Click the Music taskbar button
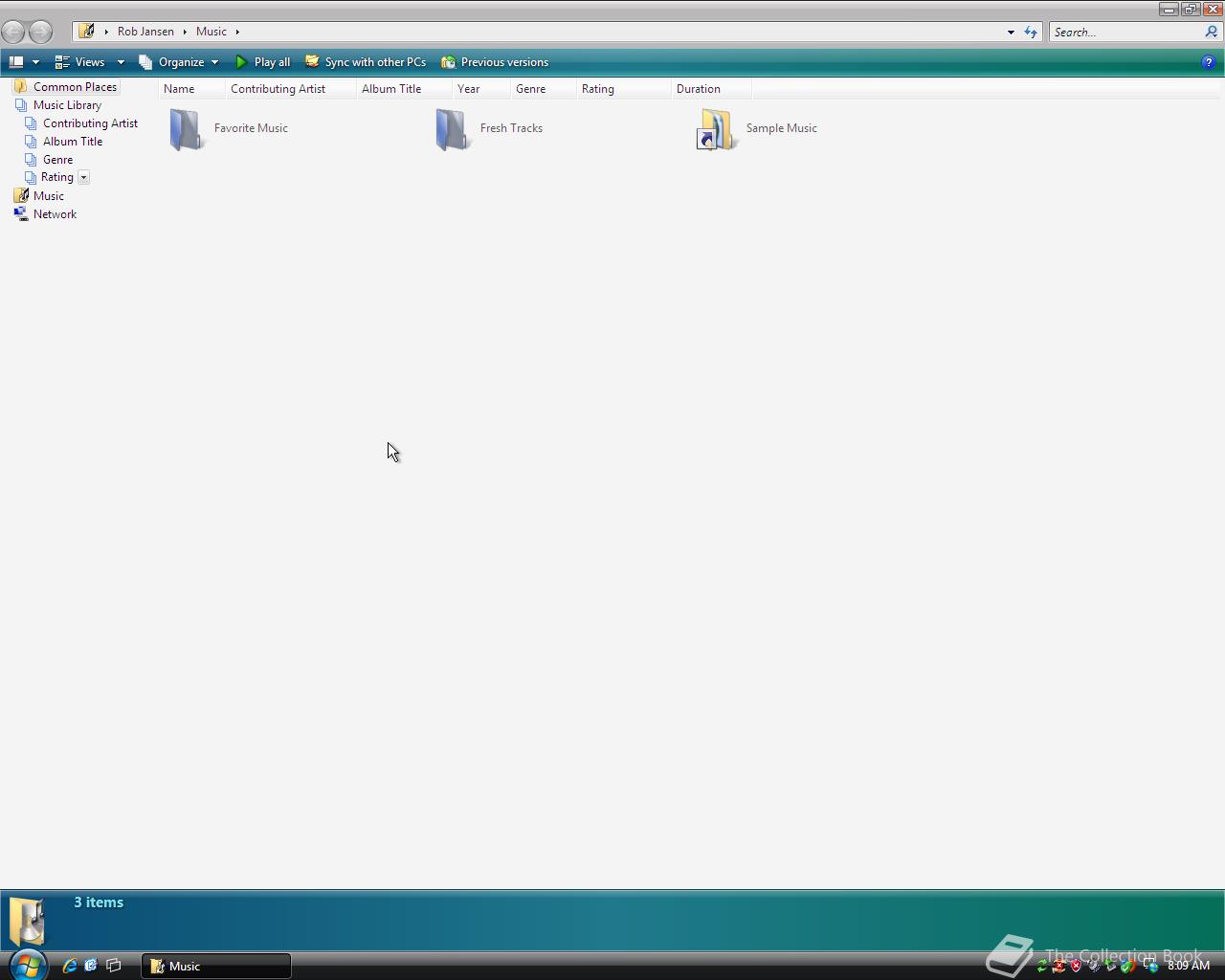Image resolution: width=1225 pixels, height=980 pixels. pyautogui.click(x=216, y=966)
